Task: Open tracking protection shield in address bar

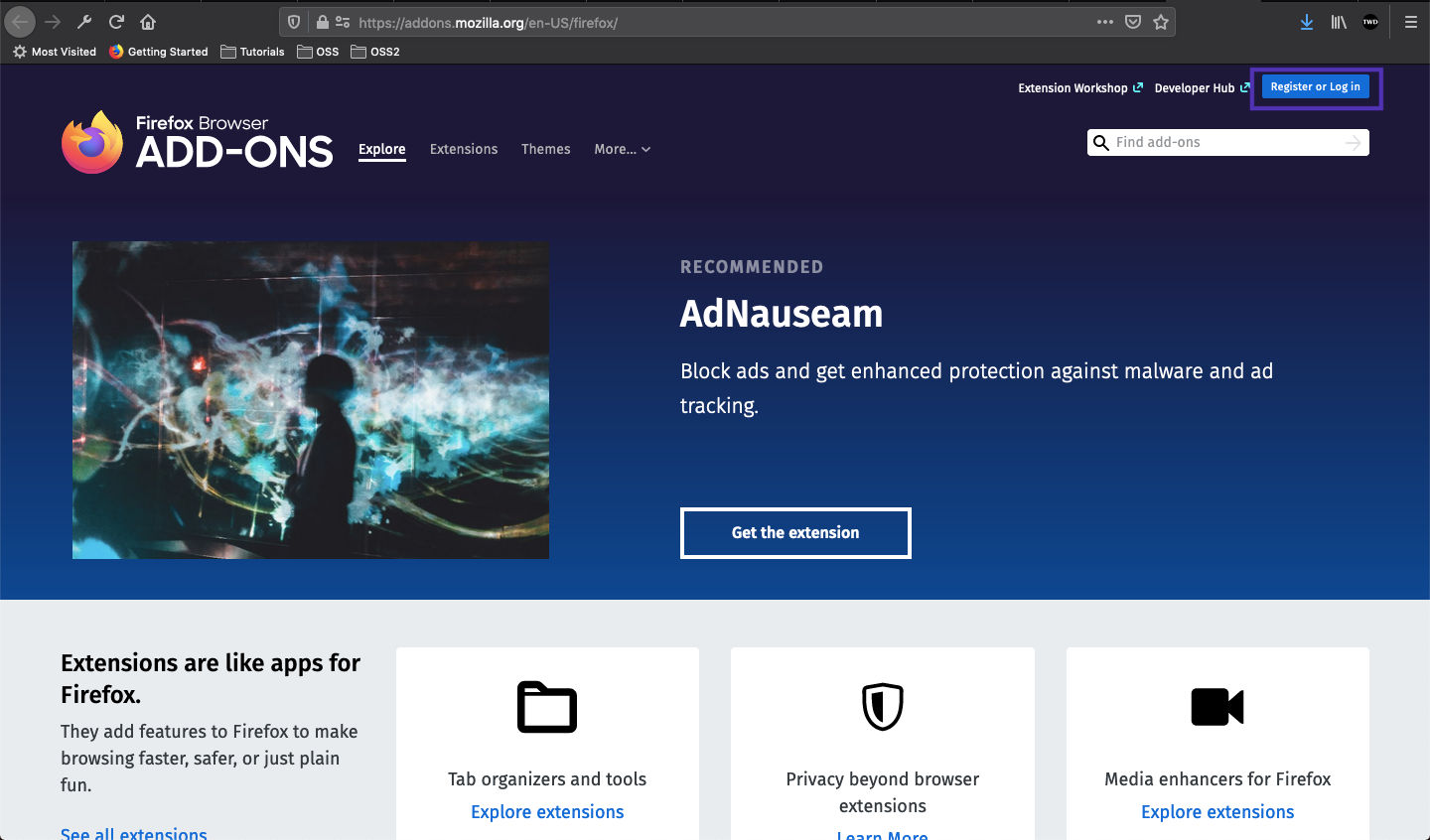Action: (x=294, y=22)
